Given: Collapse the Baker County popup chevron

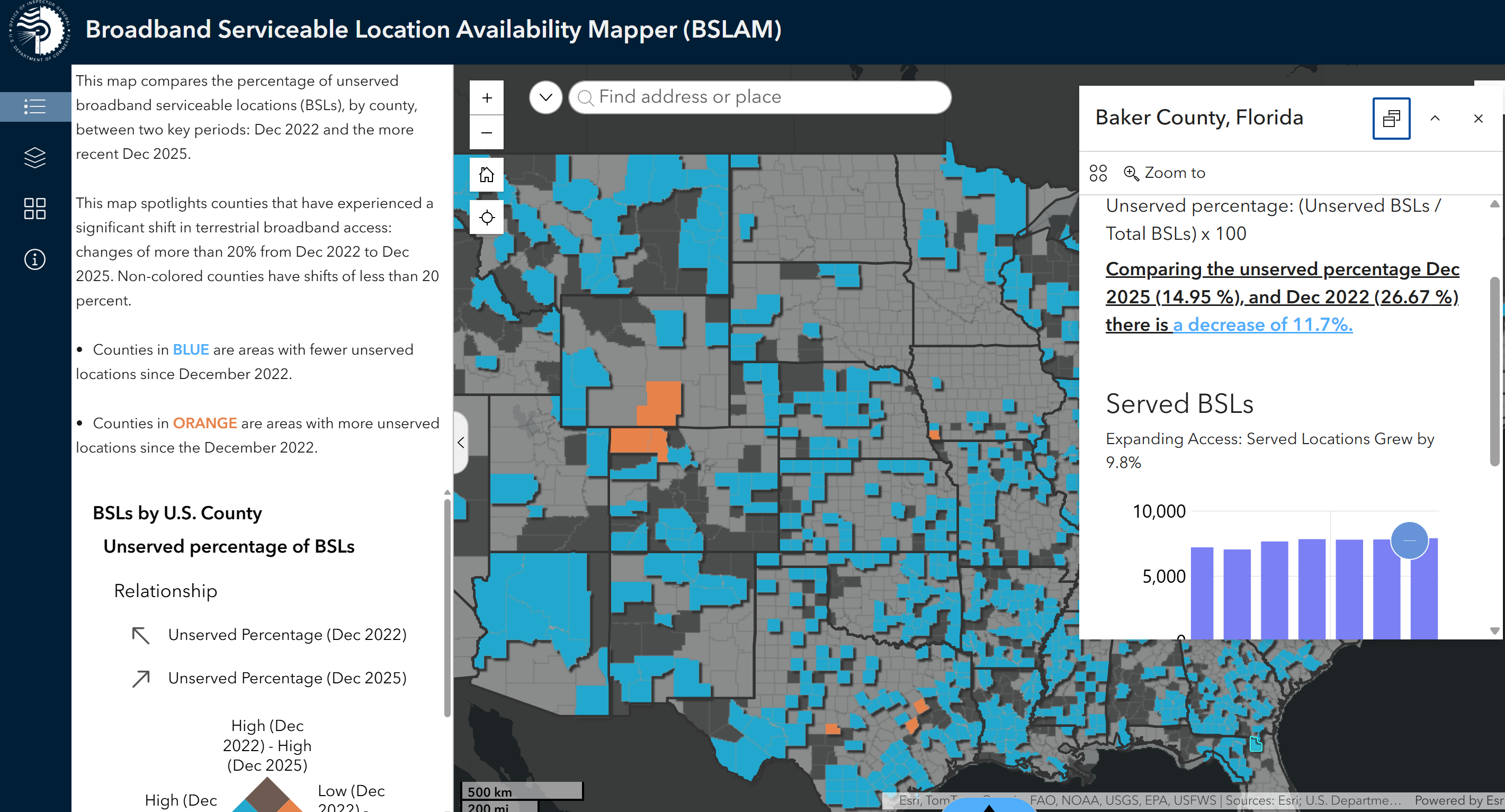Looking at the screenshot, I should coord(1435,119).
